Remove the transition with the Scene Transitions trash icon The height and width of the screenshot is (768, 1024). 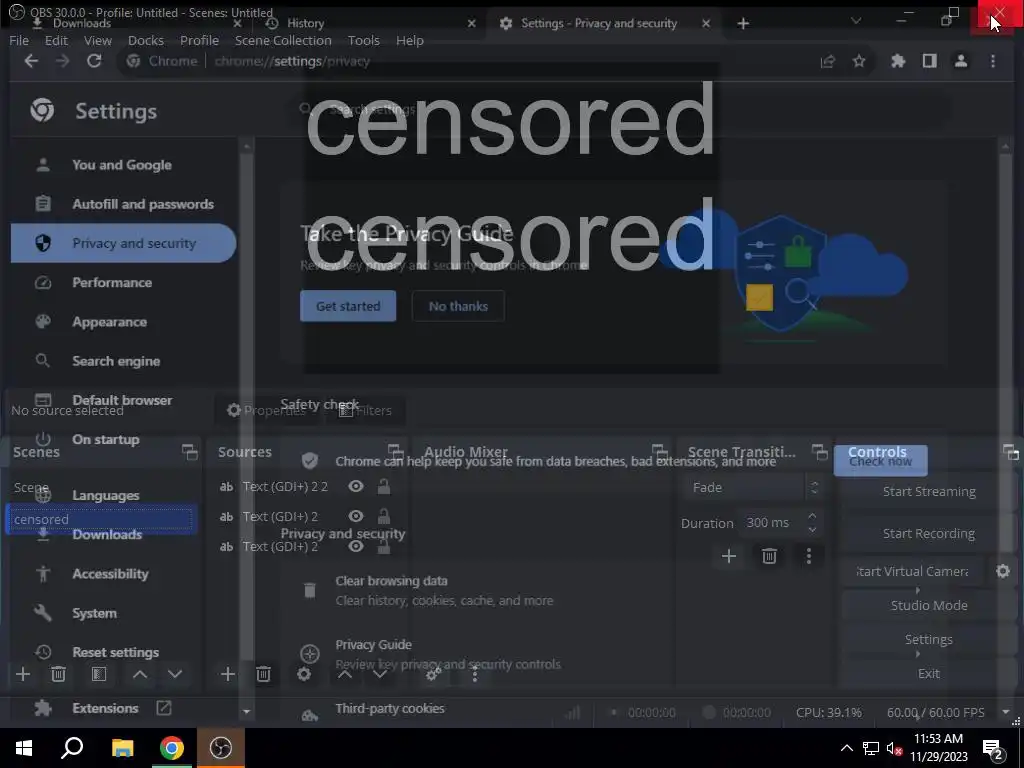pyautogui.click(x=769, y=556)
